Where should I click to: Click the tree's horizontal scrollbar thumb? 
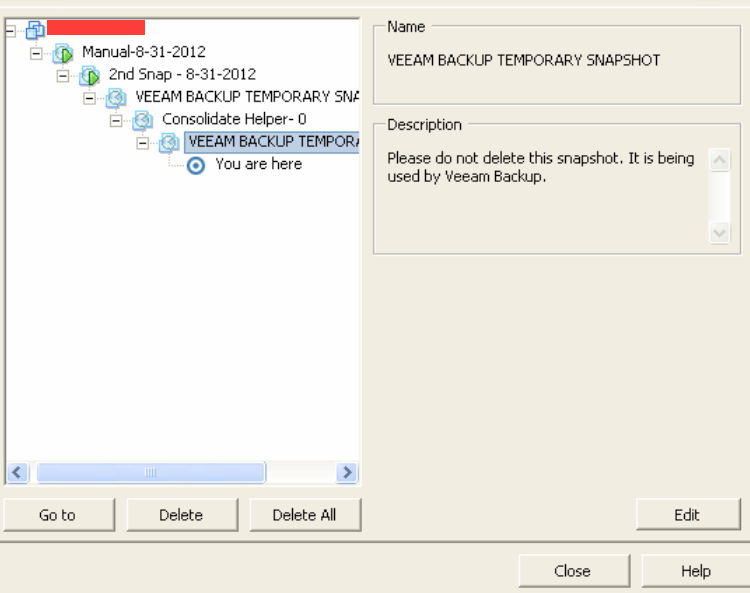(x=151, y=472)
